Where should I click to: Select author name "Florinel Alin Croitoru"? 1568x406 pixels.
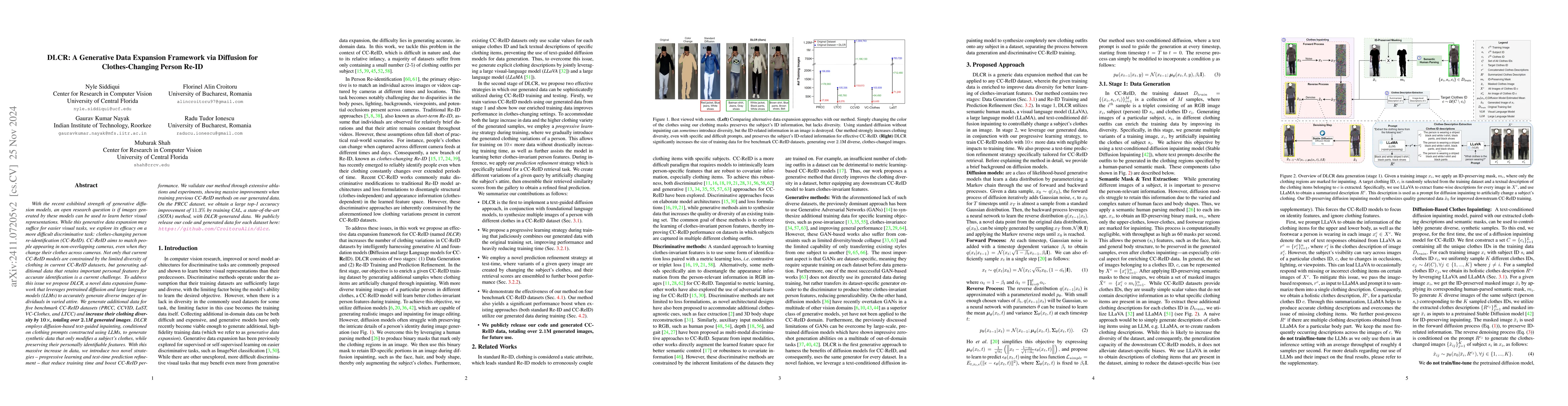pos(209,87)
